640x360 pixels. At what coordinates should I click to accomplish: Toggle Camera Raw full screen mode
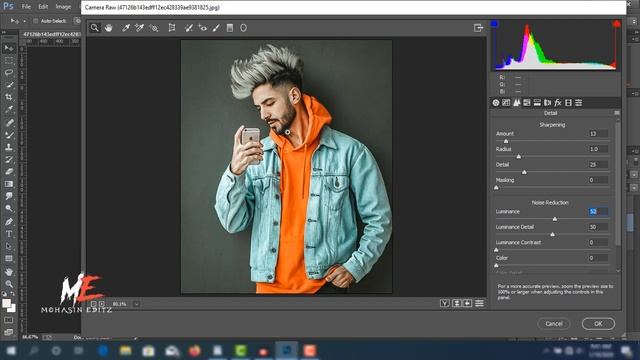tap(478, 28)
